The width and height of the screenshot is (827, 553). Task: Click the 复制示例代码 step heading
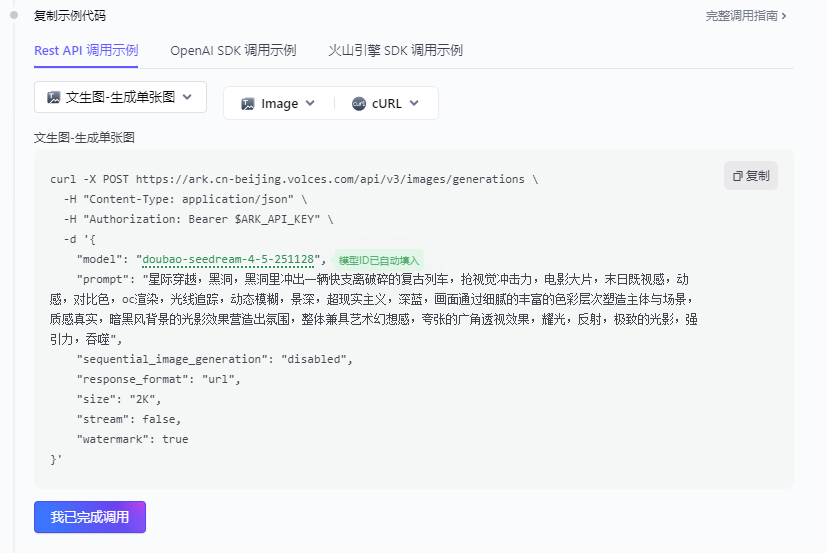(x=70, y=16)
